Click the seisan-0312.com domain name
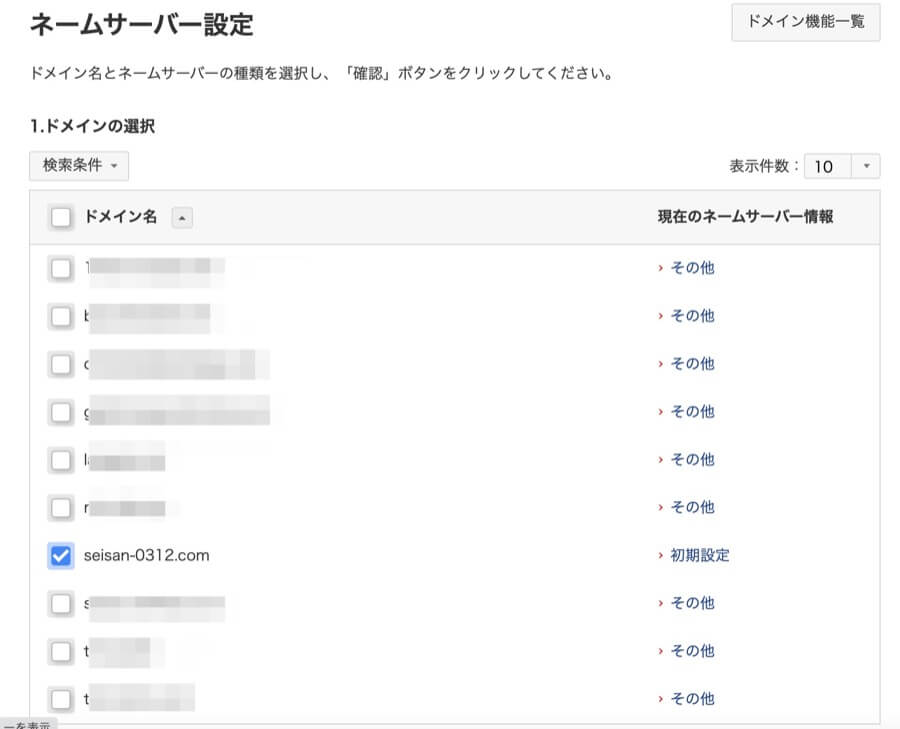 pos(147,555)
